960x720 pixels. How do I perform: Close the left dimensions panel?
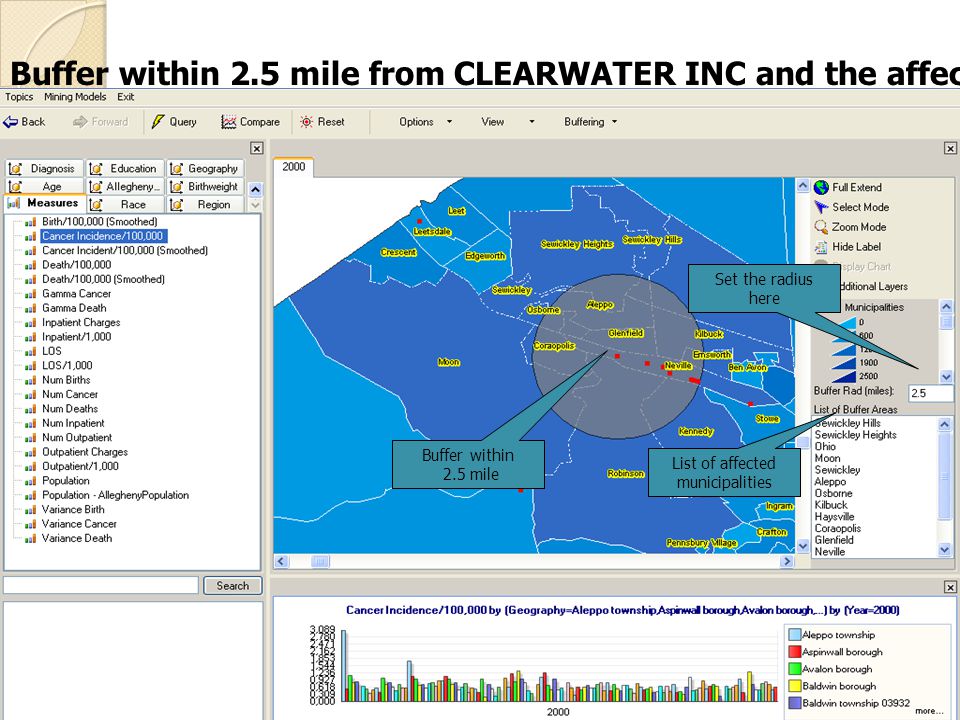coord(257,148)
